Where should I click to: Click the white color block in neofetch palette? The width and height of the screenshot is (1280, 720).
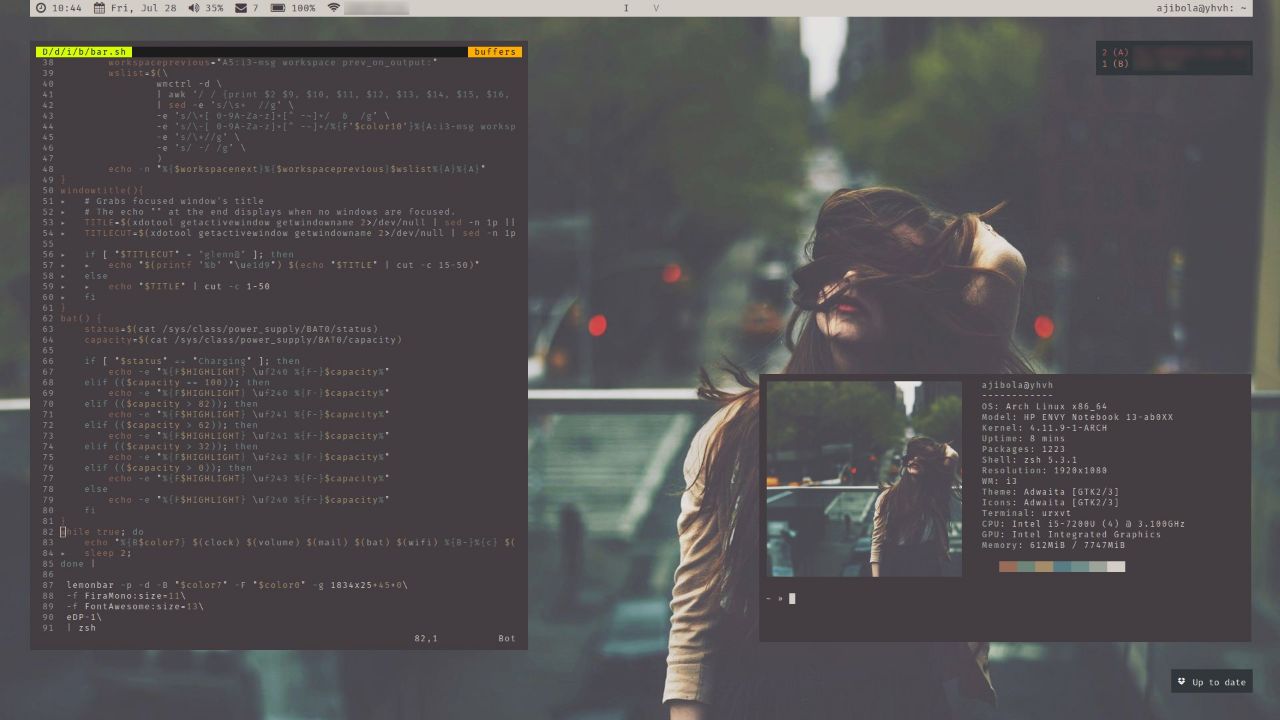click(1116, 566)
